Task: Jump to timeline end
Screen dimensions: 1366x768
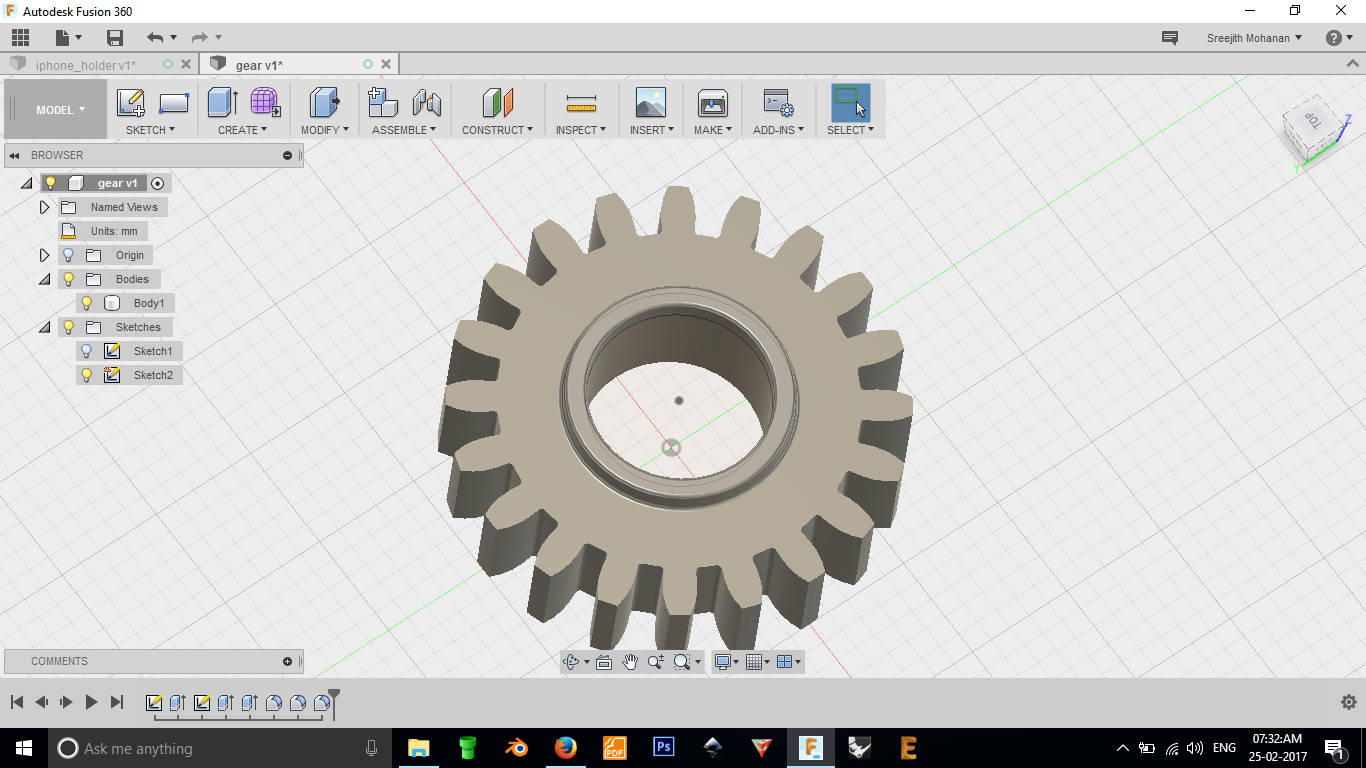Action: pyautogui.click(x=117, y=702)
